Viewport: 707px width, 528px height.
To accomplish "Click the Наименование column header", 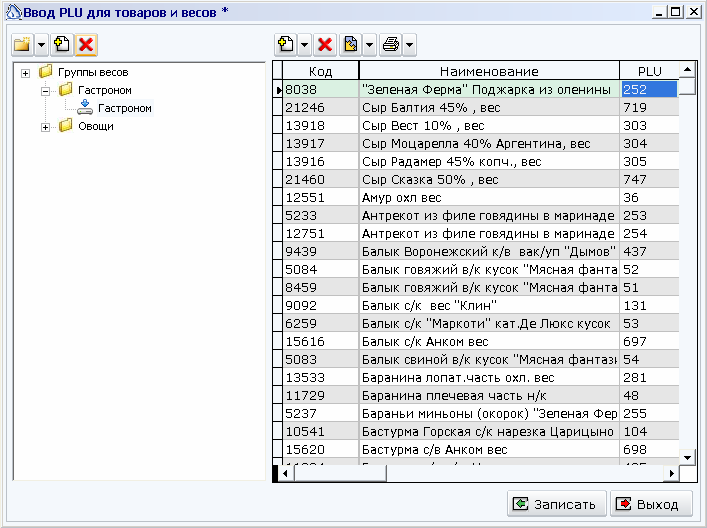I will 489,71.
